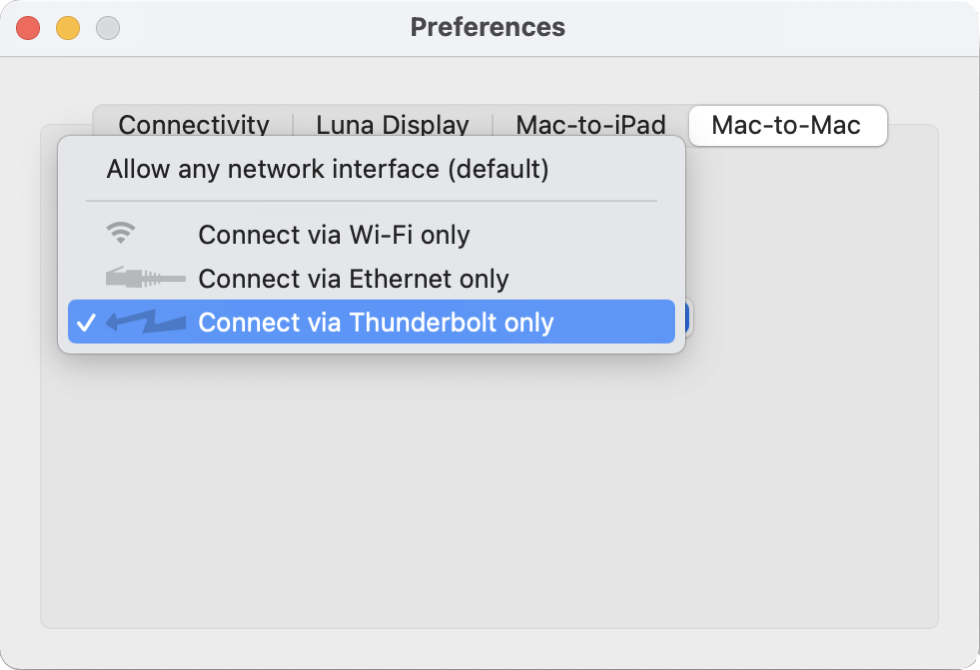Go to the Mac-to-iPad tab
The width and height of the screenshot is (980, 670).
pos(590,124)
